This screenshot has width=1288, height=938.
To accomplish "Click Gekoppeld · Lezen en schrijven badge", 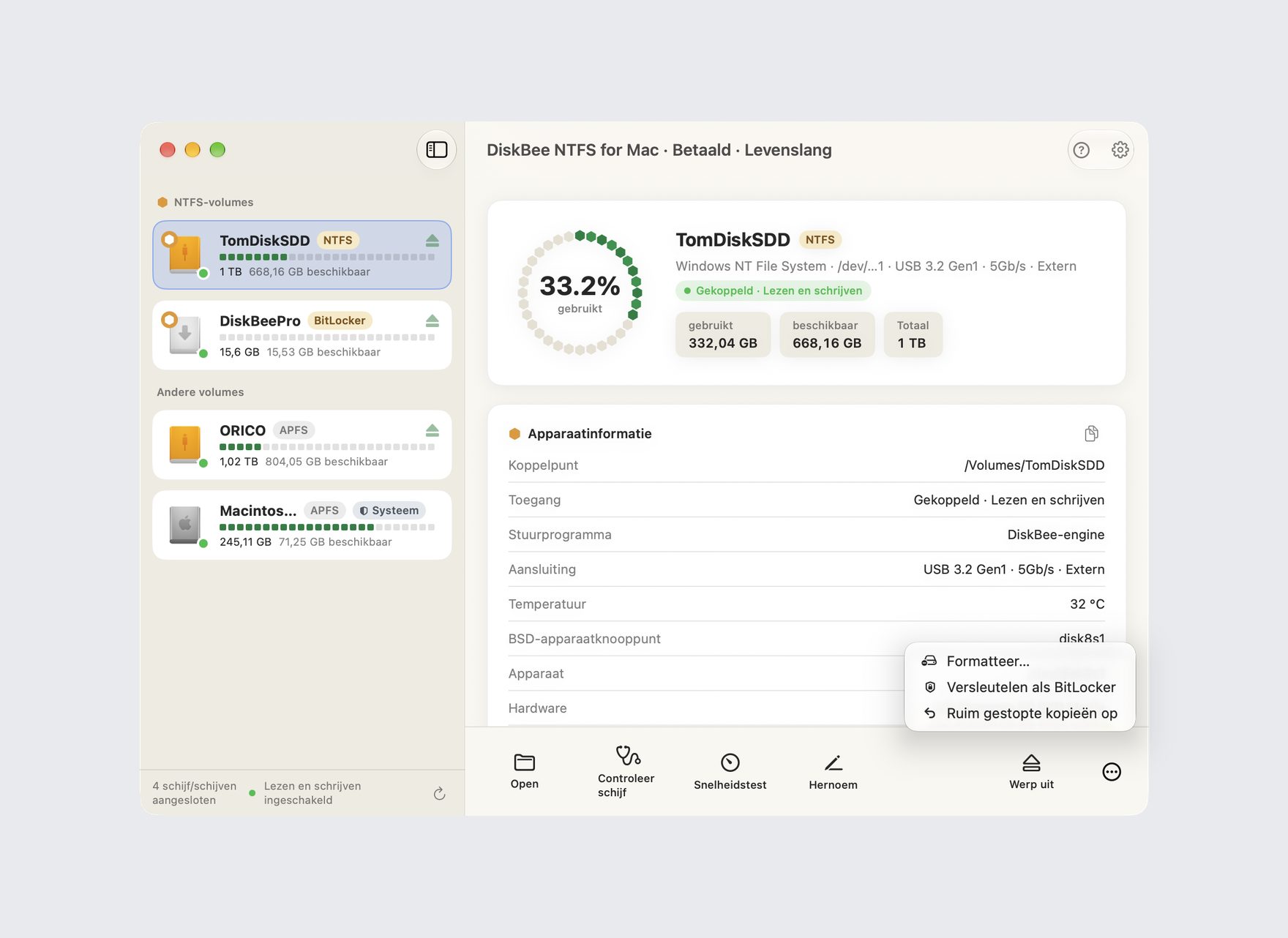I will click(773, 291).
